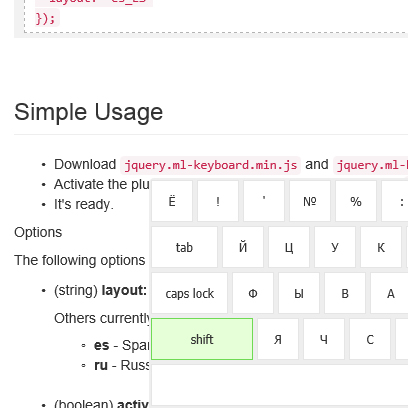
Task: Tap the К key
Action: (381, 247)
